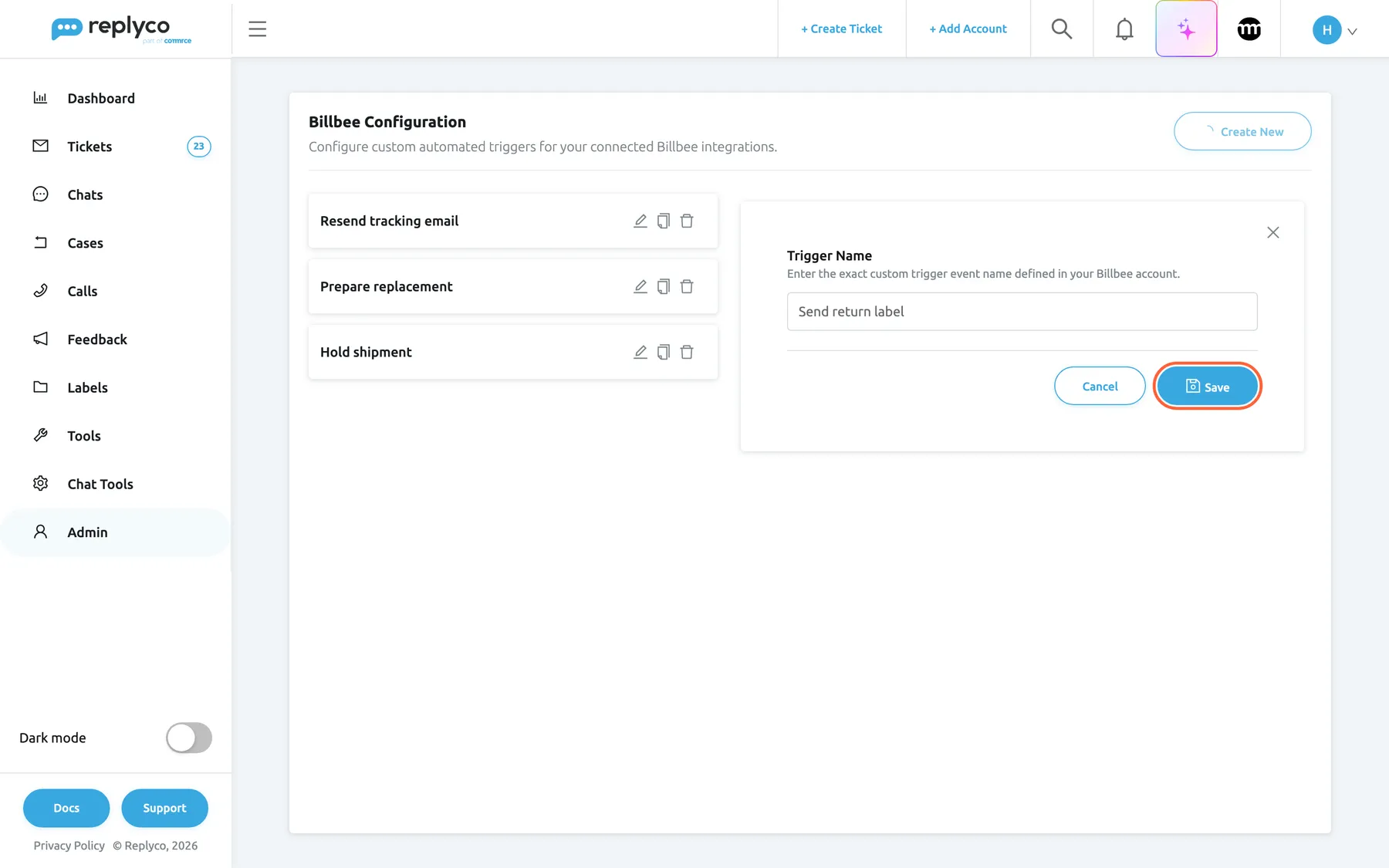Open the AI sparkle assistant
Screen dimensions: 1389x868
pyautogui.click(x=1186, y=29)
